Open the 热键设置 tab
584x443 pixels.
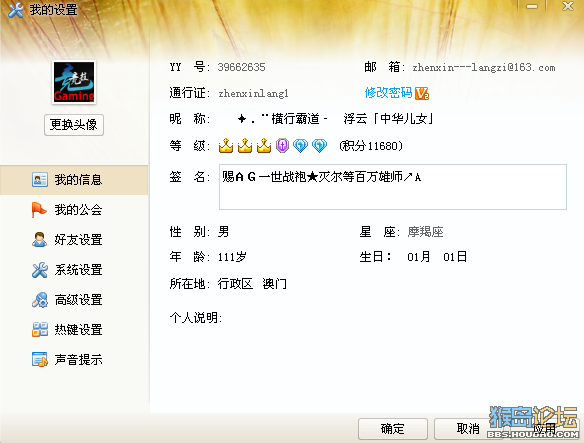[74, 330]
